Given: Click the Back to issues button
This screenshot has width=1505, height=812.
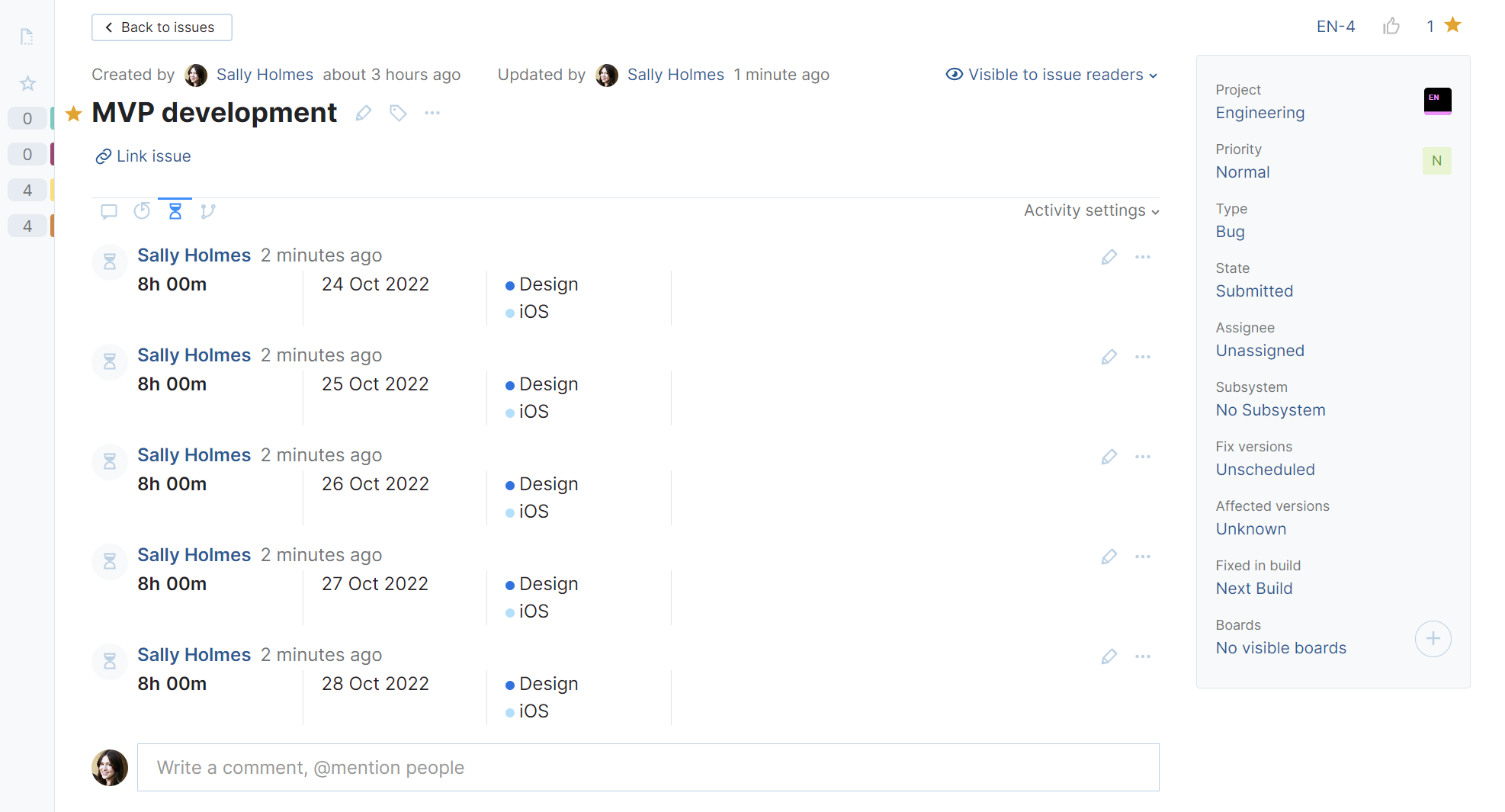Looking at the screenshot, I should 161,27.
